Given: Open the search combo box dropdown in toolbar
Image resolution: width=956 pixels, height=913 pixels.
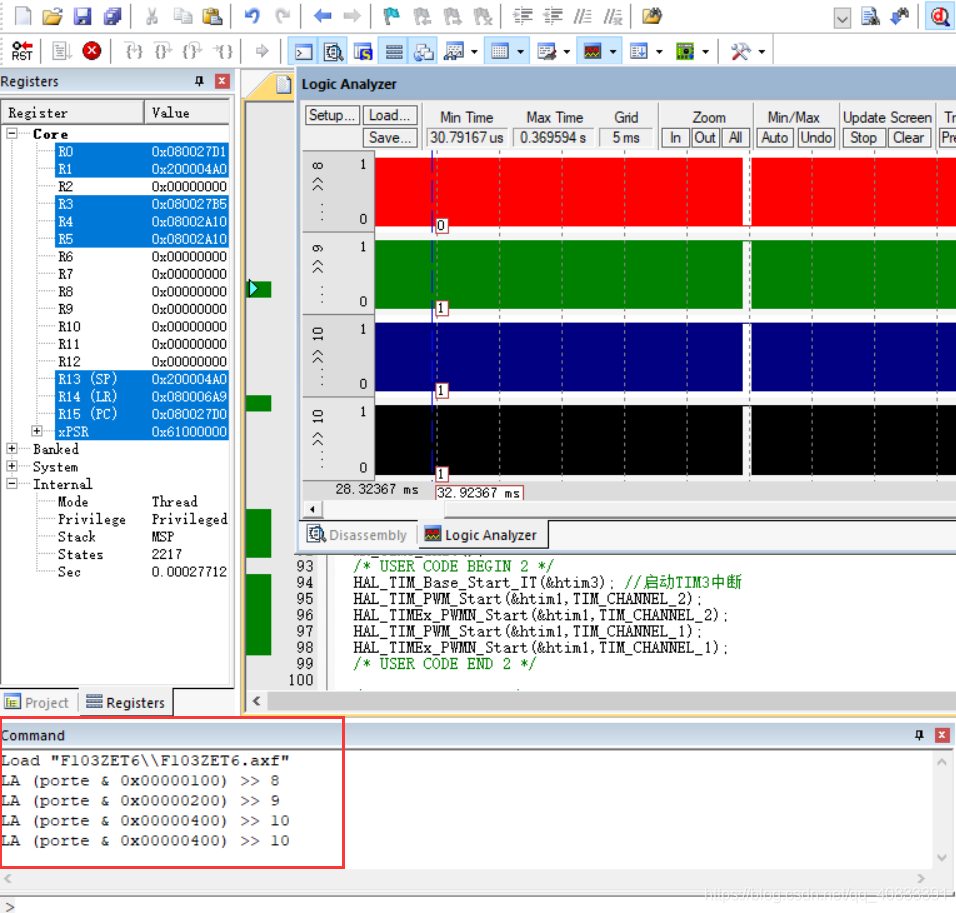Looking at the screenshot, I should coord(842,18).
